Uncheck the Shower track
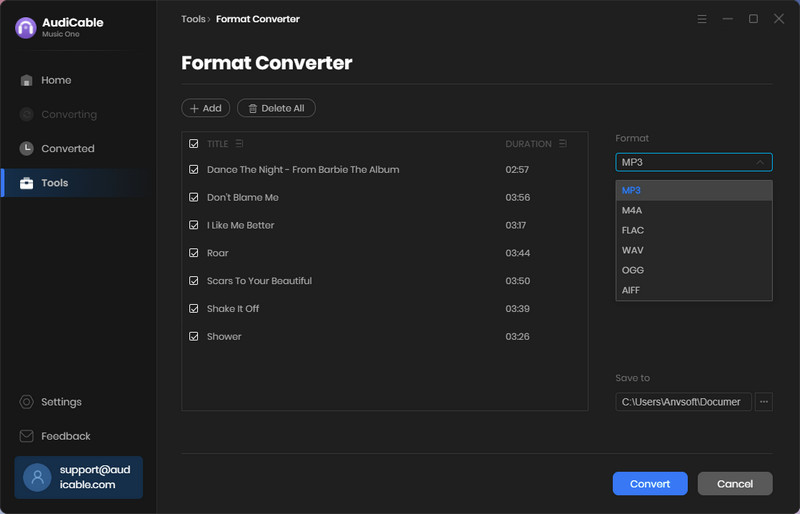 (194, 336)
